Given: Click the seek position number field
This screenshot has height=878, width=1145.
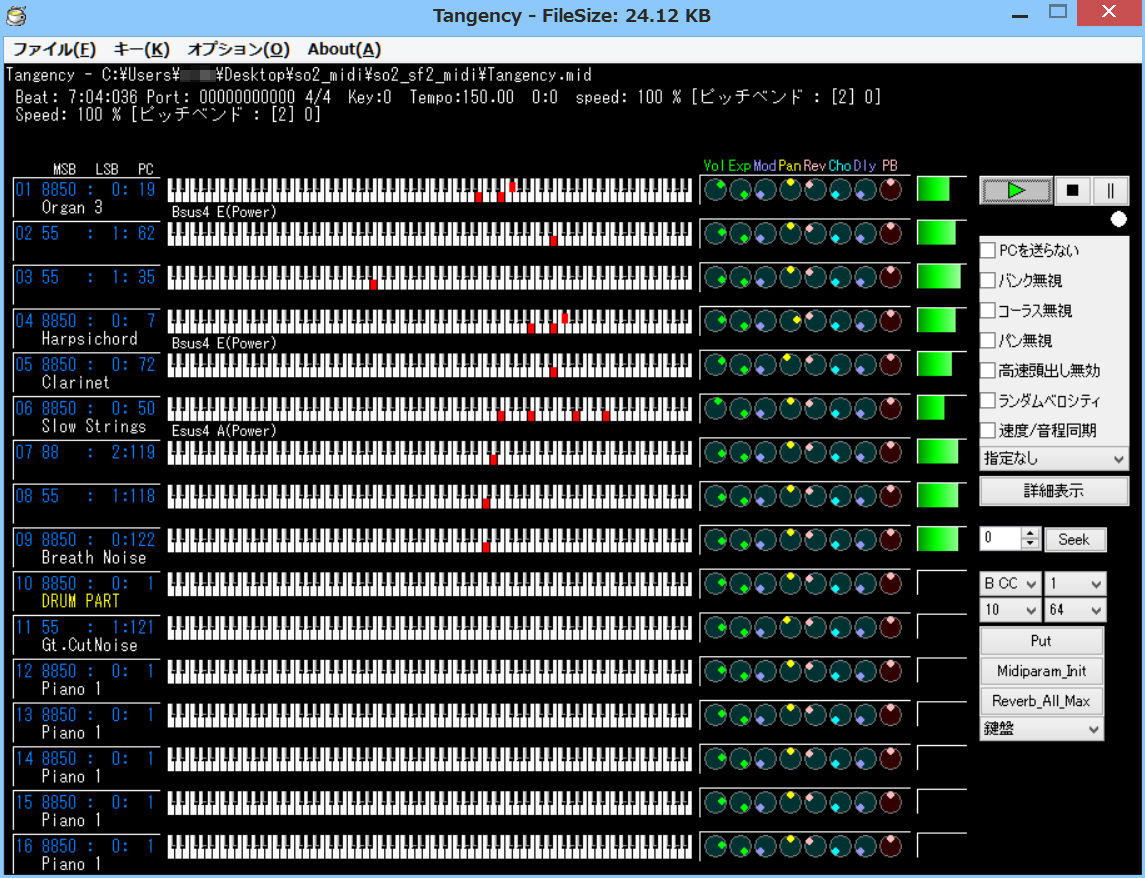Looking at the screenshot, I should (x=1000, y=539).
